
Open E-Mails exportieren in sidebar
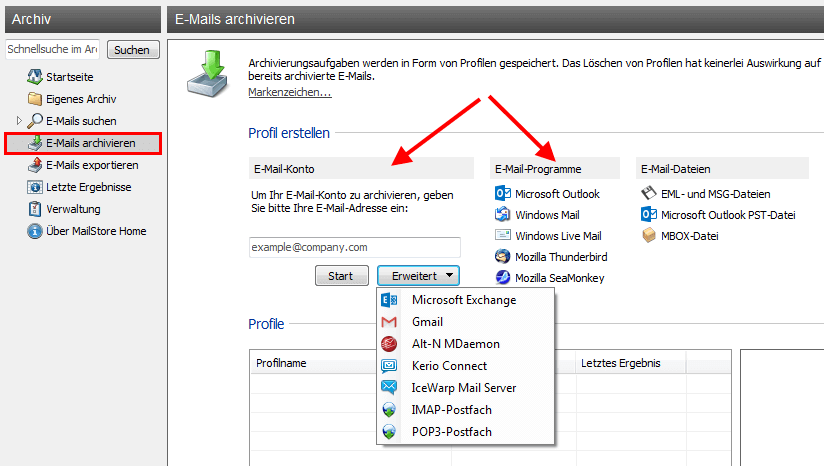92,165
